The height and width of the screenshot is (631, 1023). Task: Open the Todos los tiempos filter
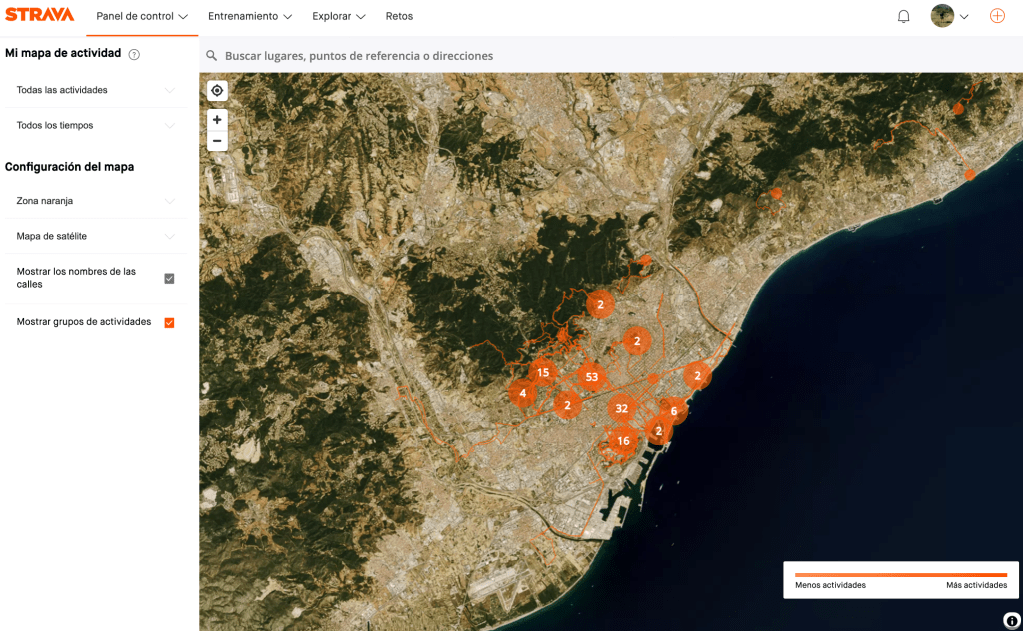(x=95, y=126)
